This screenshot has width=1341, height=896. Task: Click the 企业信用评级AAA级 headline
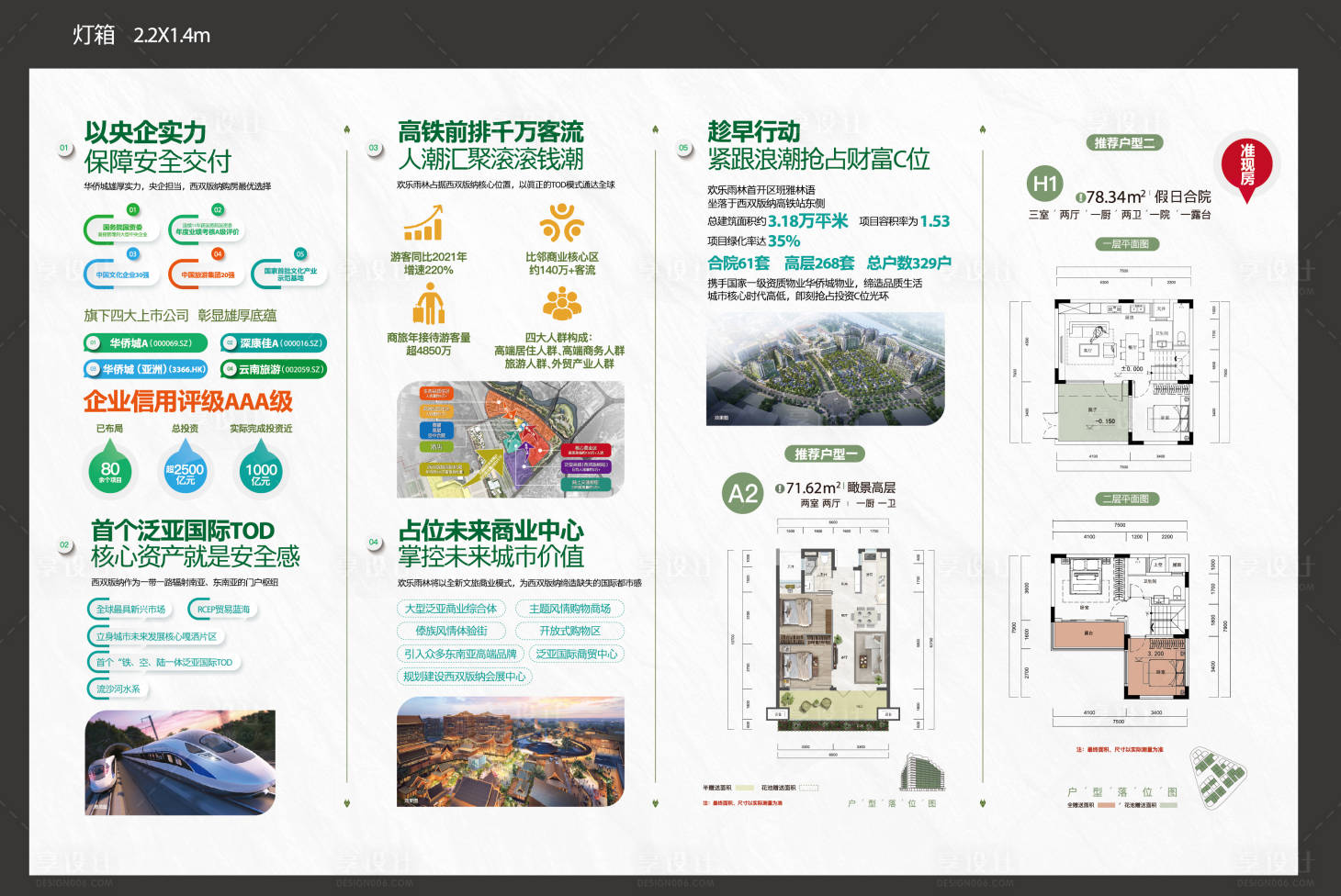tap(188, 401)
